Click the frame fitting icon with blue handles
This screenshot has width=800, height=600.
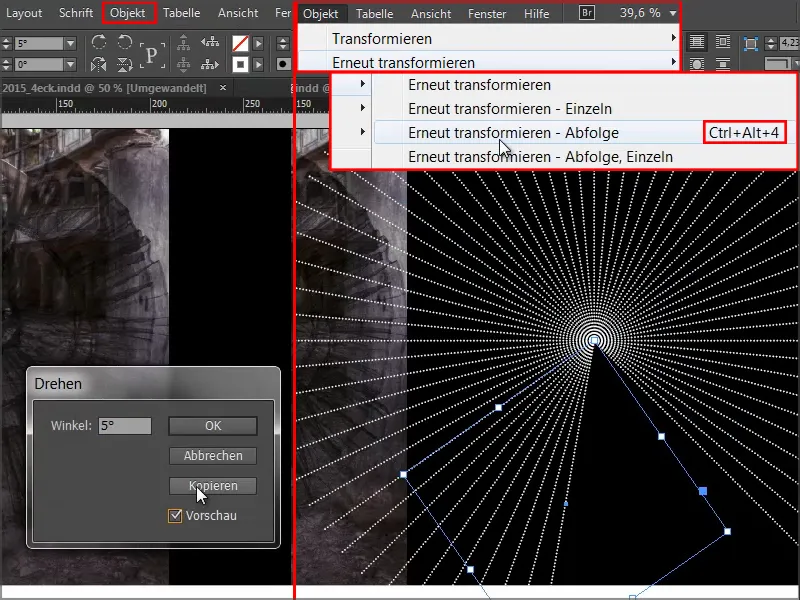(751, 43)
